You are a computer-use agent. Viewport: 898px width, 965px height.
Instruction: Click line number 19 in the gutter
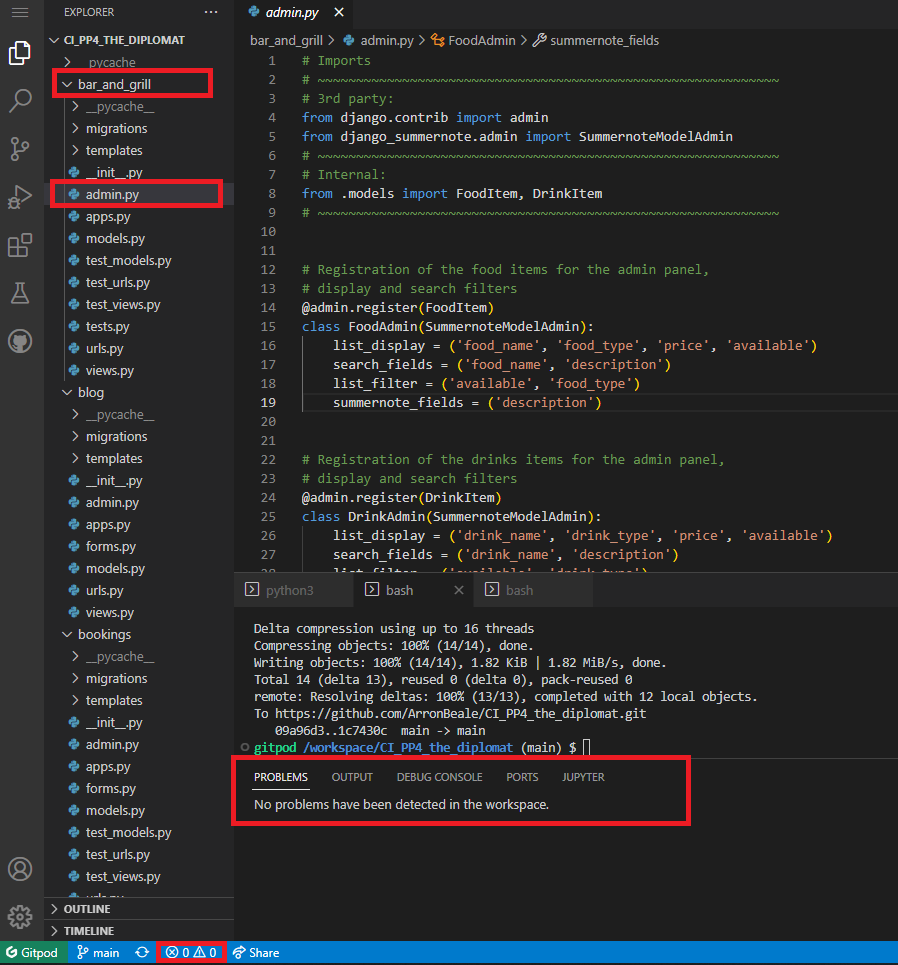268,402
